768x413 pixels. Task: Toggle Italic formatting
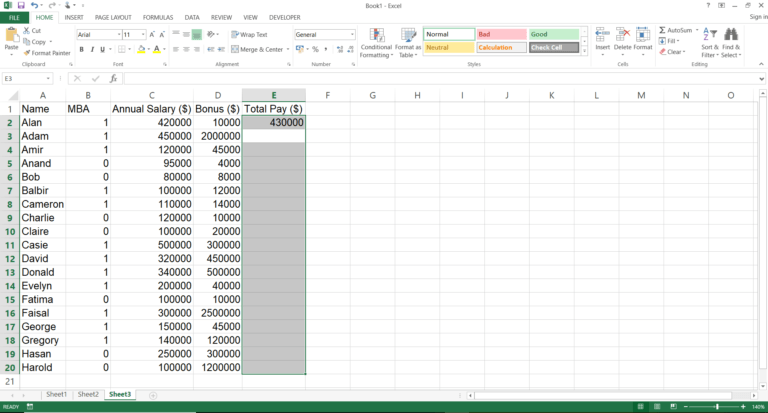coord(92,49)
